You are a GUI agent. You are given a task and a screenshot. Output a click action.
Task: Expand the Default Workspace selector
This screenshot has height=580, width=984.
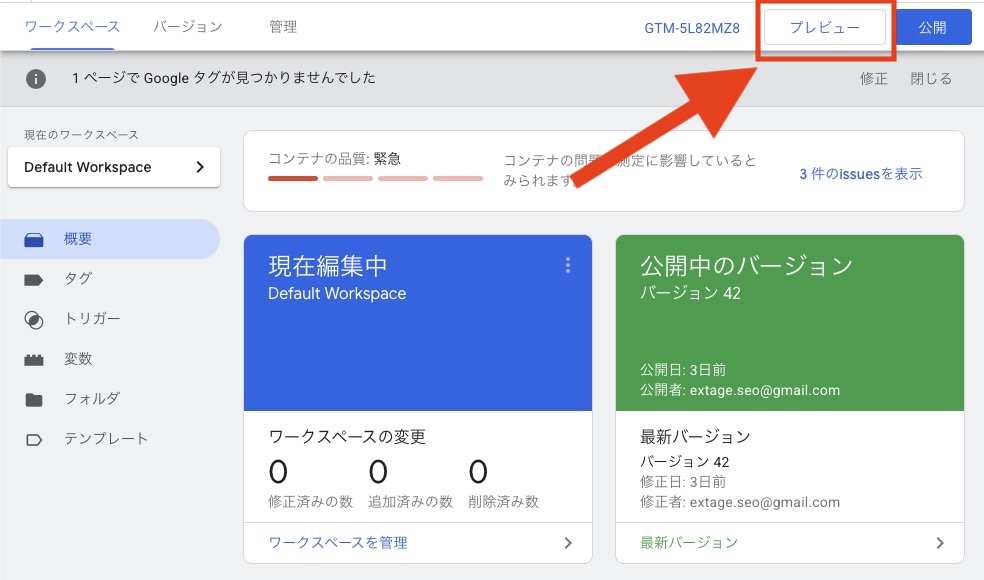click(x=113, y=167)
